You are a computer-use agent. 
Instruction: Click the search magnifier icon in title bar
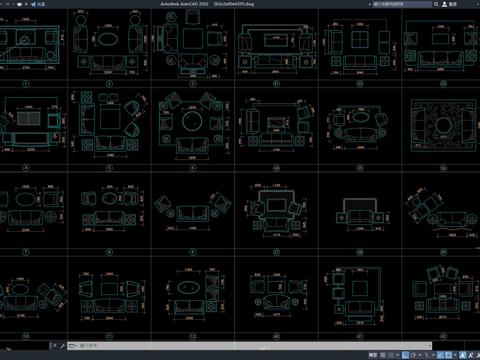pyautogui.click(x=436, y=4)
